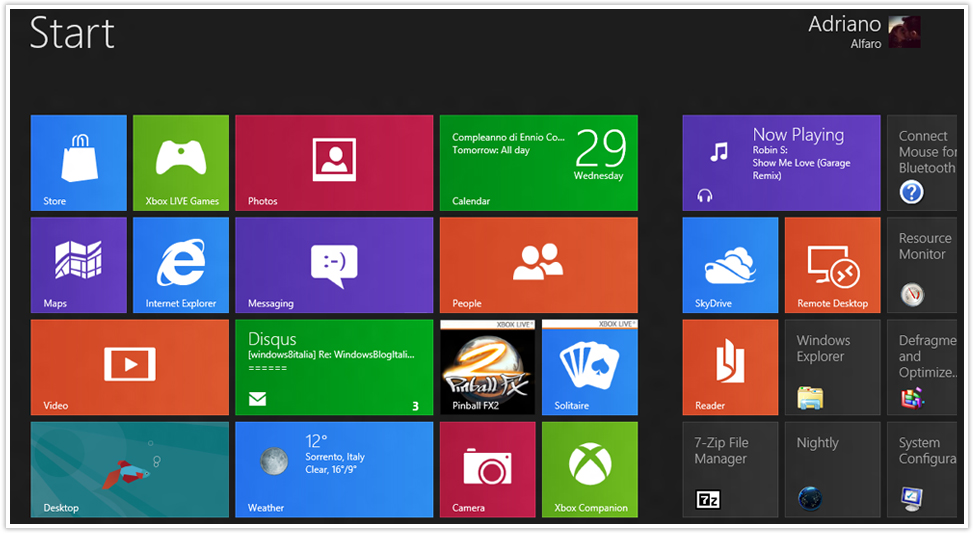This screenshot has width=974, height=534.
Task: Open Calendar tile showing Wednesday 29
Action: 538,162
